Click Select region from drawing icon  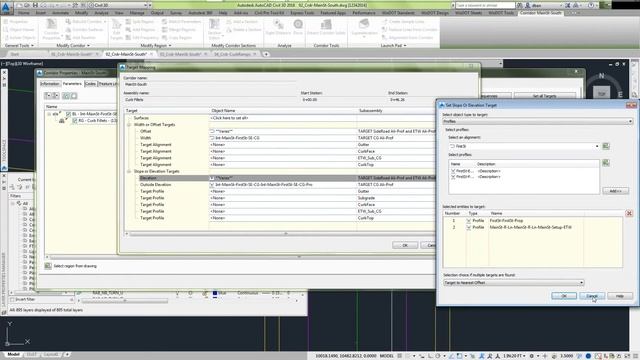coord(48,266)
